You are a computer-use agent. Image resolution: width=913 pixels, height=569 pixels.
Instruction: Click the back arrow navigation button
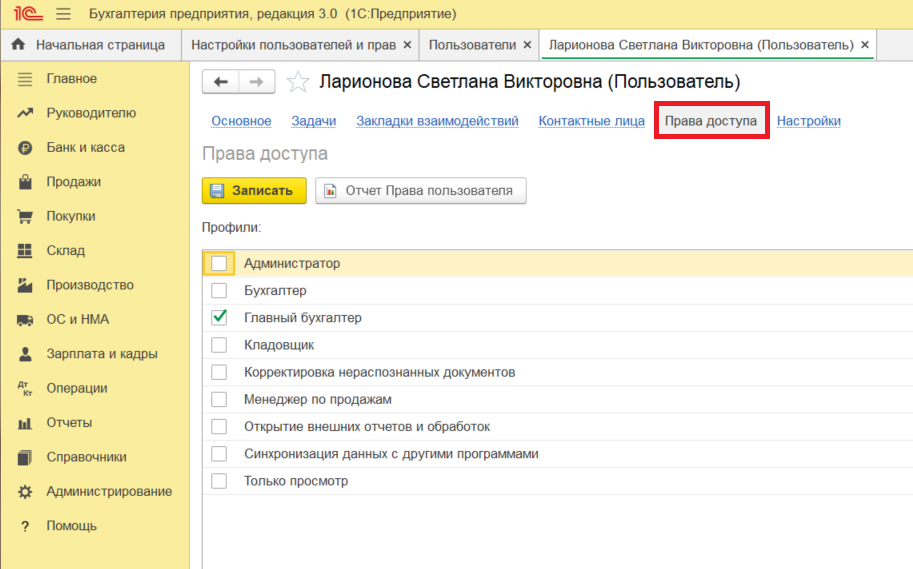(221, 82)
